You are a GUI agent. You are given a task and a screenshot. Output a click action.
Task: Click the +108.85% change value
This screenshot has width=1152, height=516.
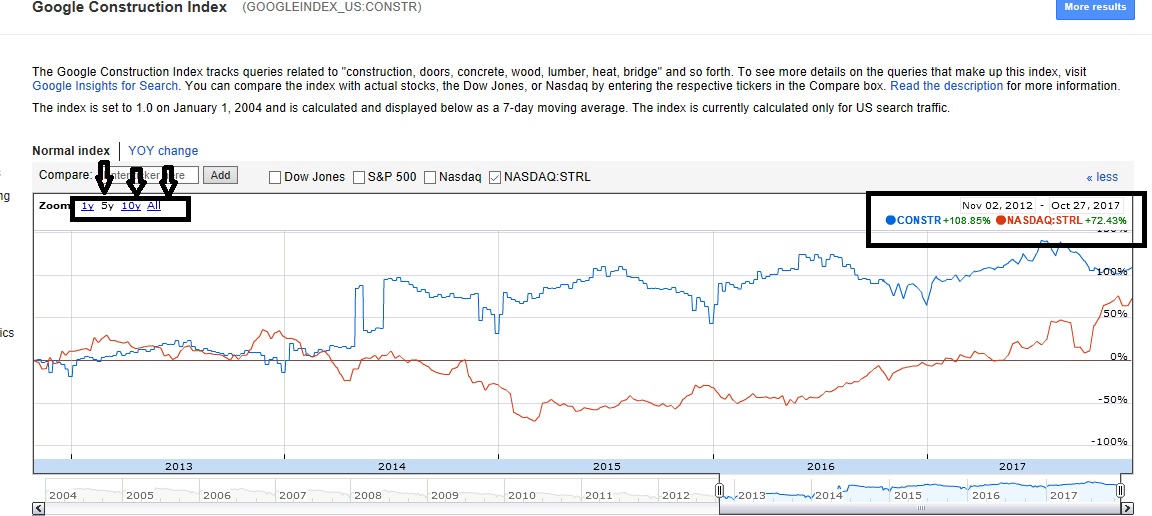point(967,220)
